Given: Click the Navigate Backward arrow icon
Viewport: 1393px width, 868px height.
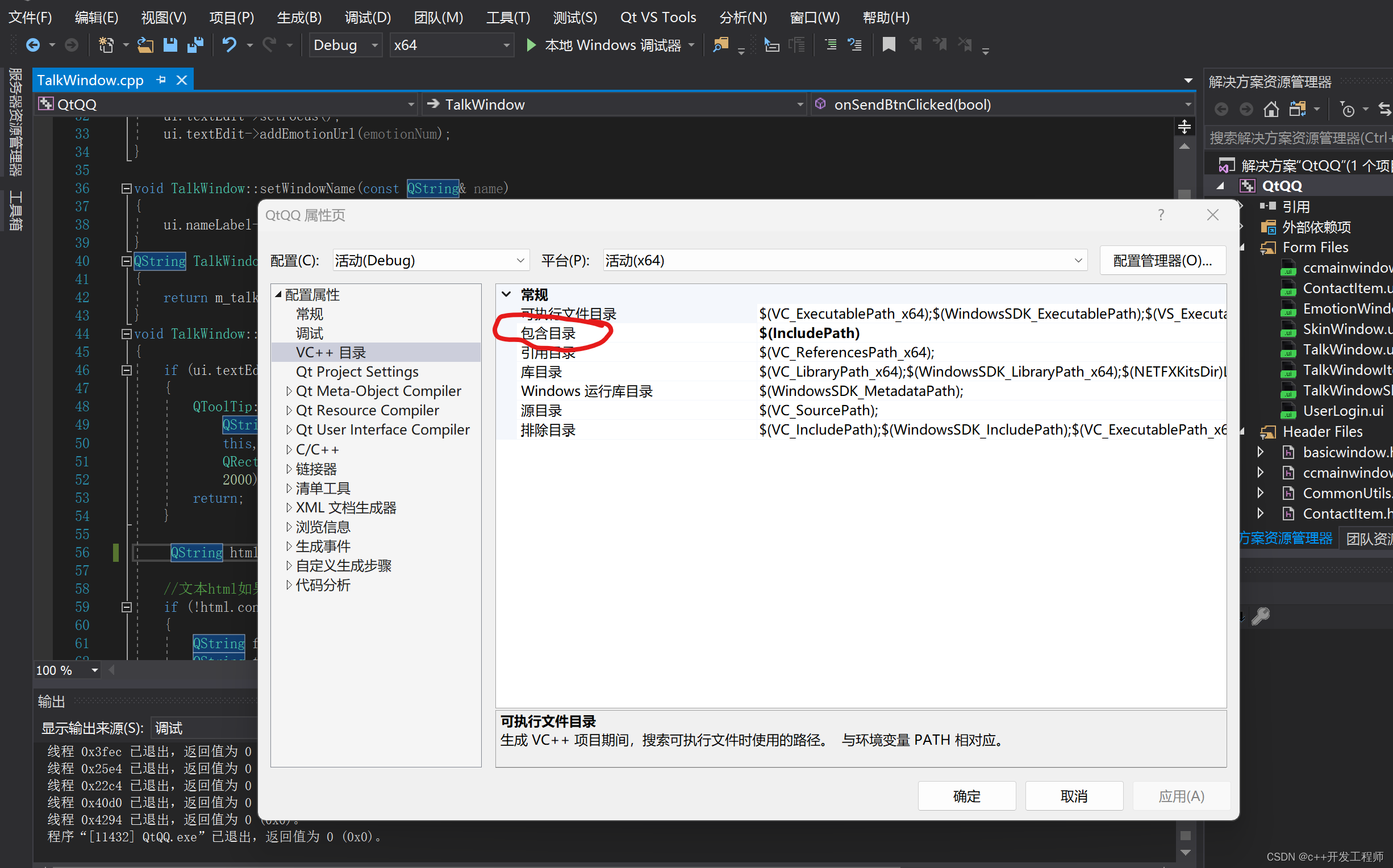Looking at the screenshot, I should pyautogui.click(x=33, y=45).
